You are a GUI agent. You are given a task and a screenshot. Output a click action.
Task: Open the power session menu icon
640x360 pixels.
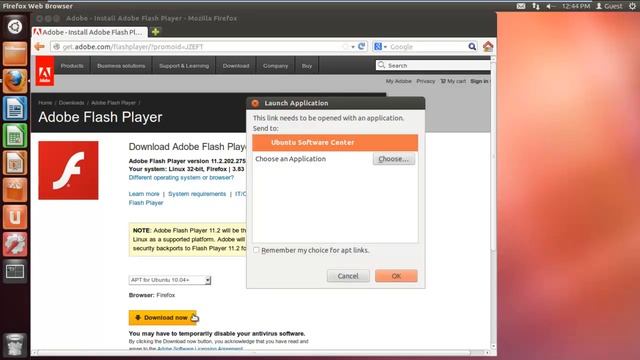[632, 6]
